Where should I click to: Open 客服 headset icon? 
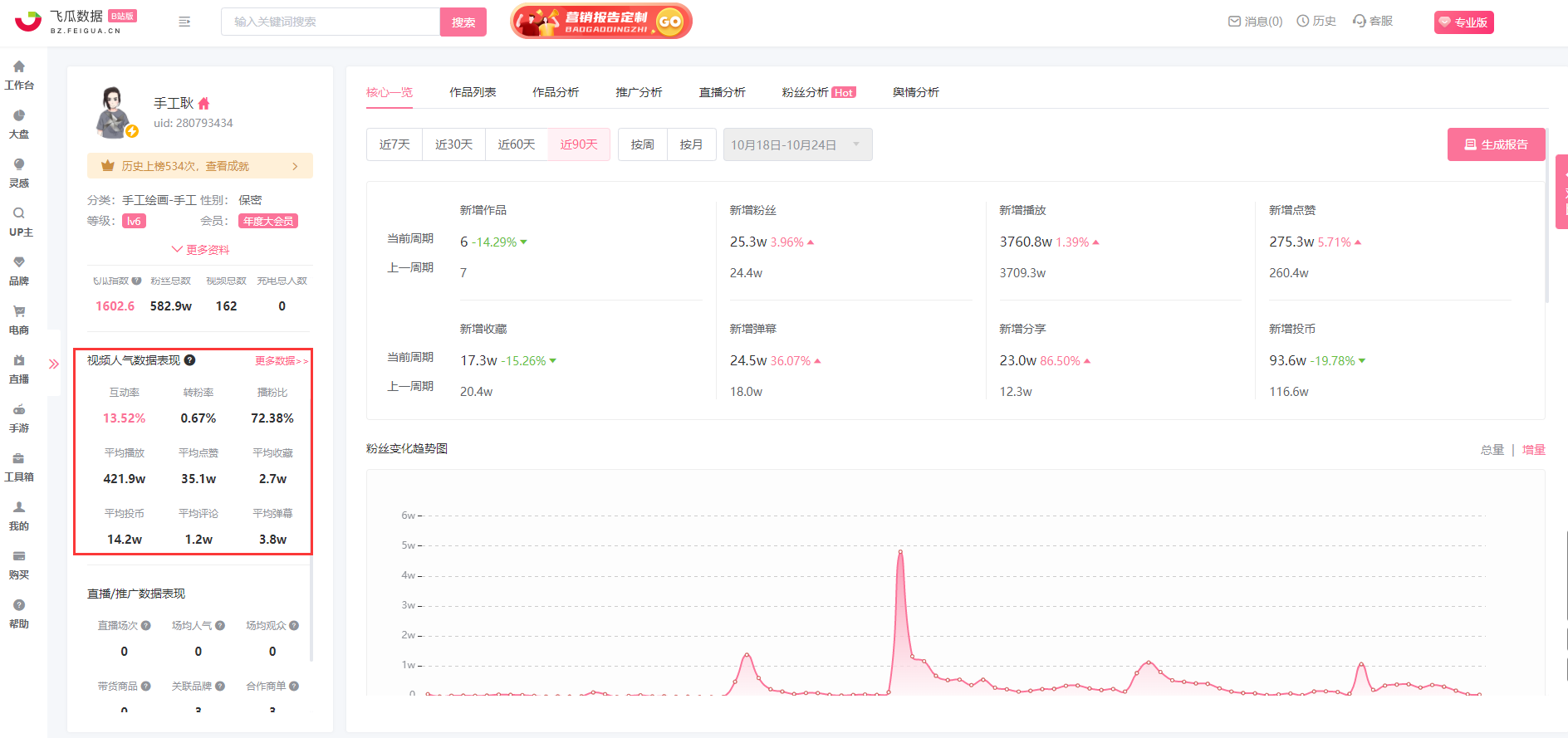[1359, 21]
